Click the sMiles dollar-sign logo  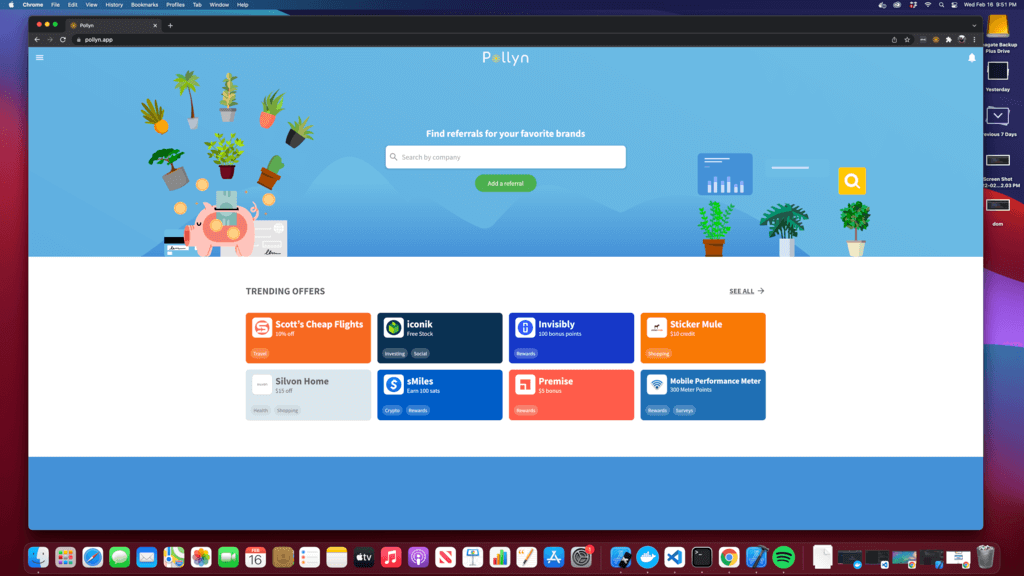(x=394, y=385)
